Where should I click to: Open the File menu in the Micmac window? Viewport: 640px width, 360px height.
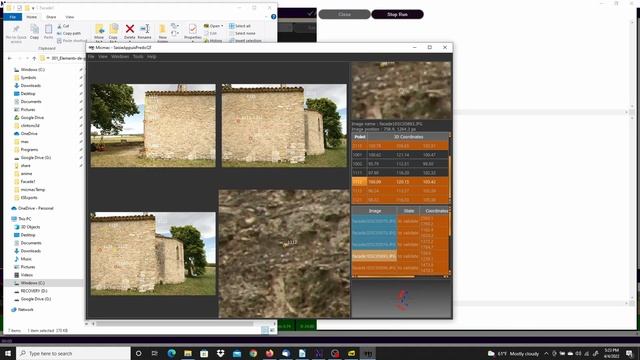click(x=91, y=57)
